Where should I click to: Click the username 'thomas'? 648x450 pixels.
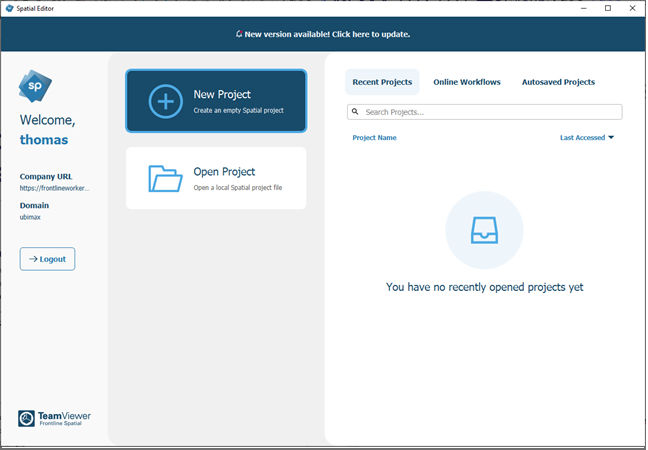pos(44,140)
